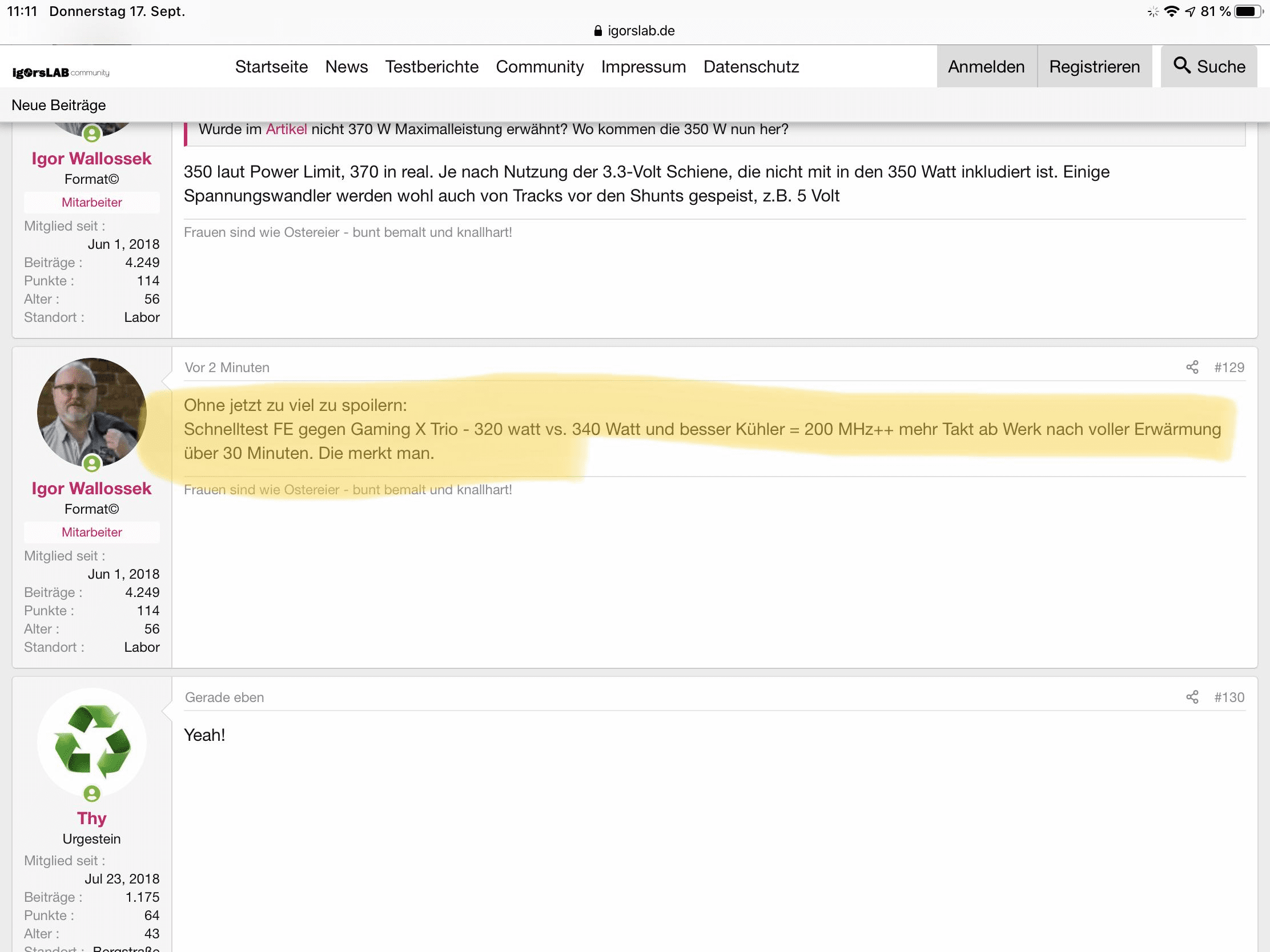Click battery indicator in status bar

click(x=1247, y=11)
